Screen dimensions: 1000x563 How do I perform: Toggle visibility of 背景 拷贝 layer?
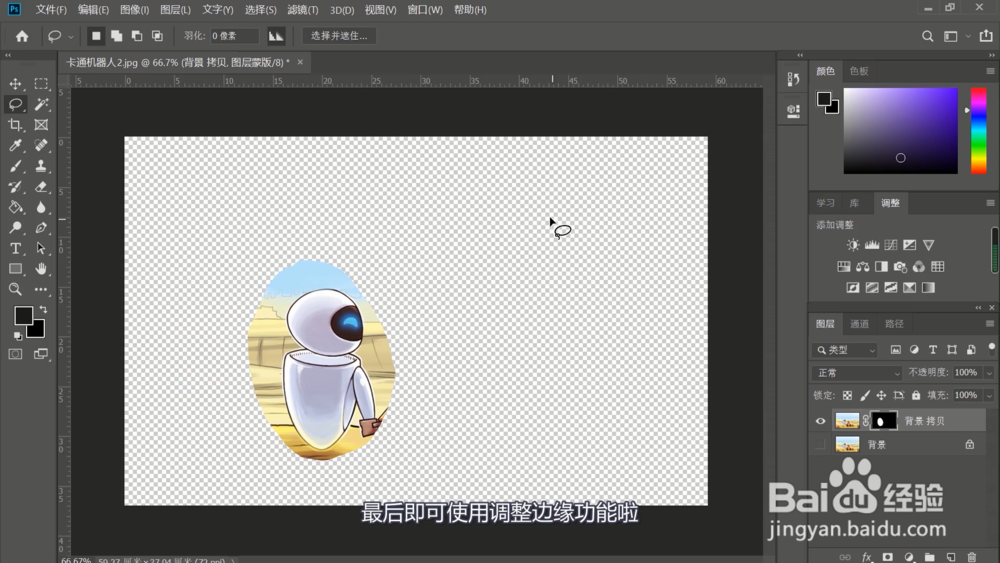(x=820, y=421)
